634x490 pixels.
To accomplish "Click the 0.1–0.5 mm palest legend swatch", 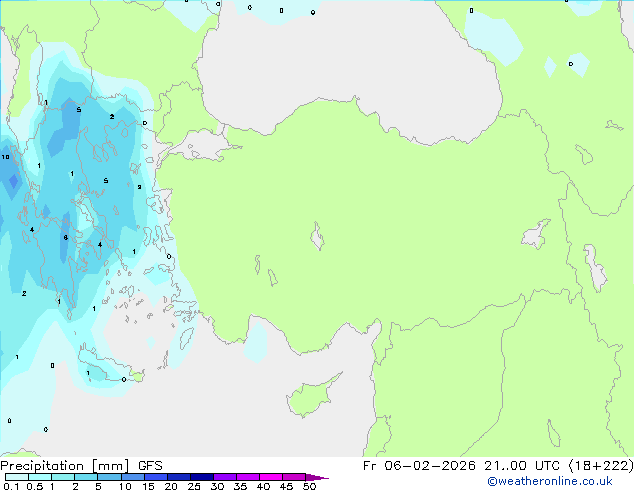I will click(x=17, y=477).
